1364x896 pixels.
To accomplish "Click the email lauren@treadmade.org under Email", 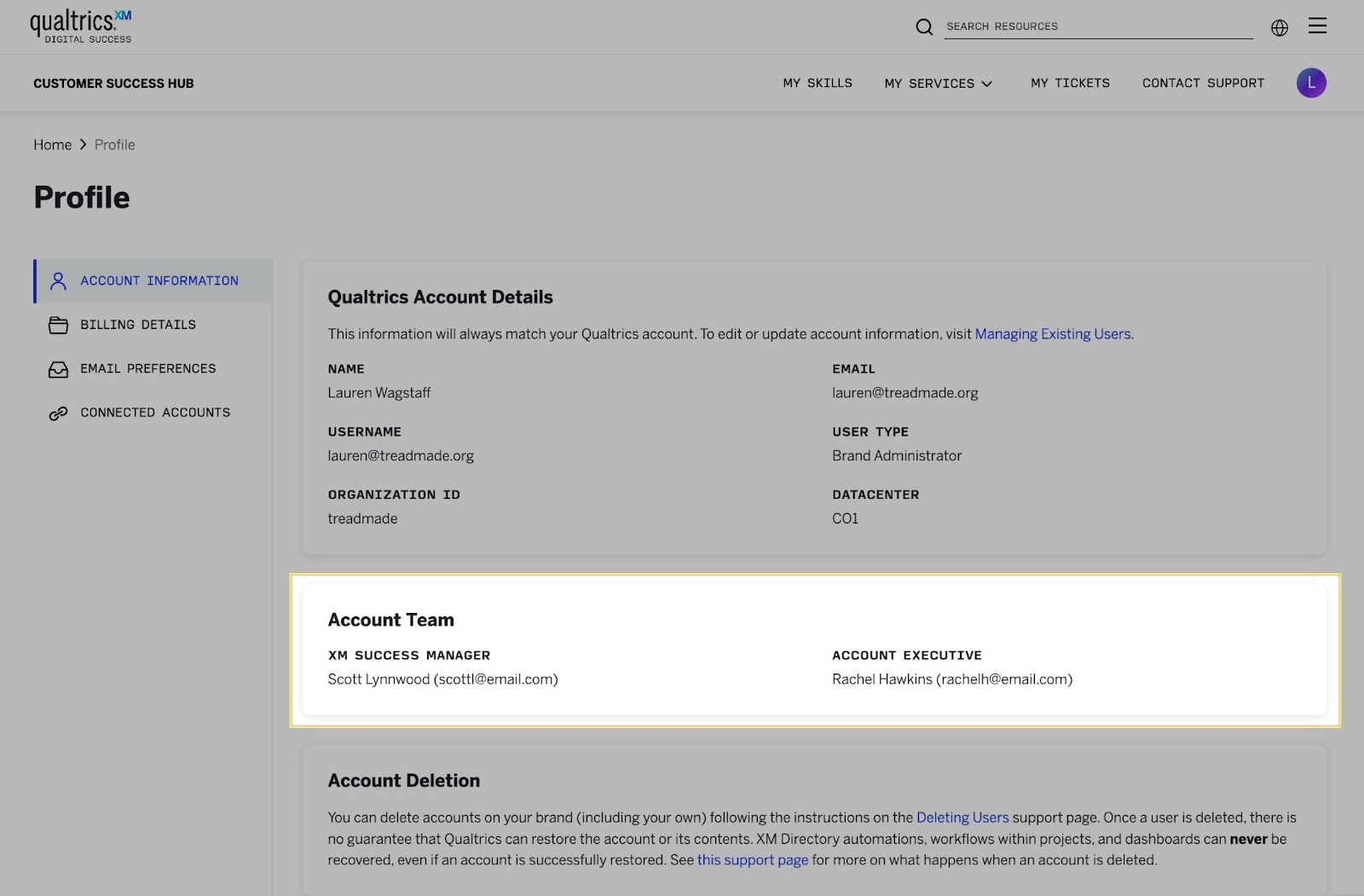I will pyautogui.click(x=905, y=393).
